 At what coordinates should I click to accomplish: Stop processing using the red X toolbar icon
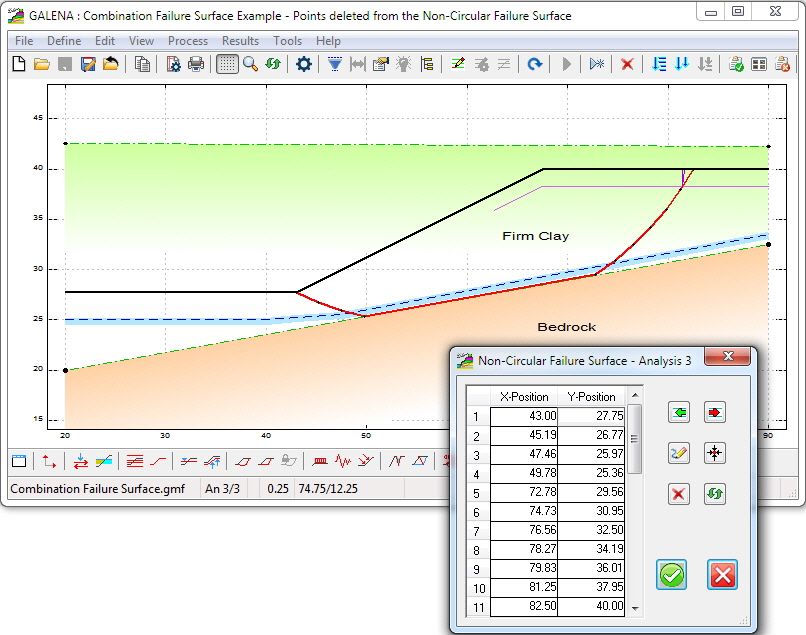(x=625, y=63)
